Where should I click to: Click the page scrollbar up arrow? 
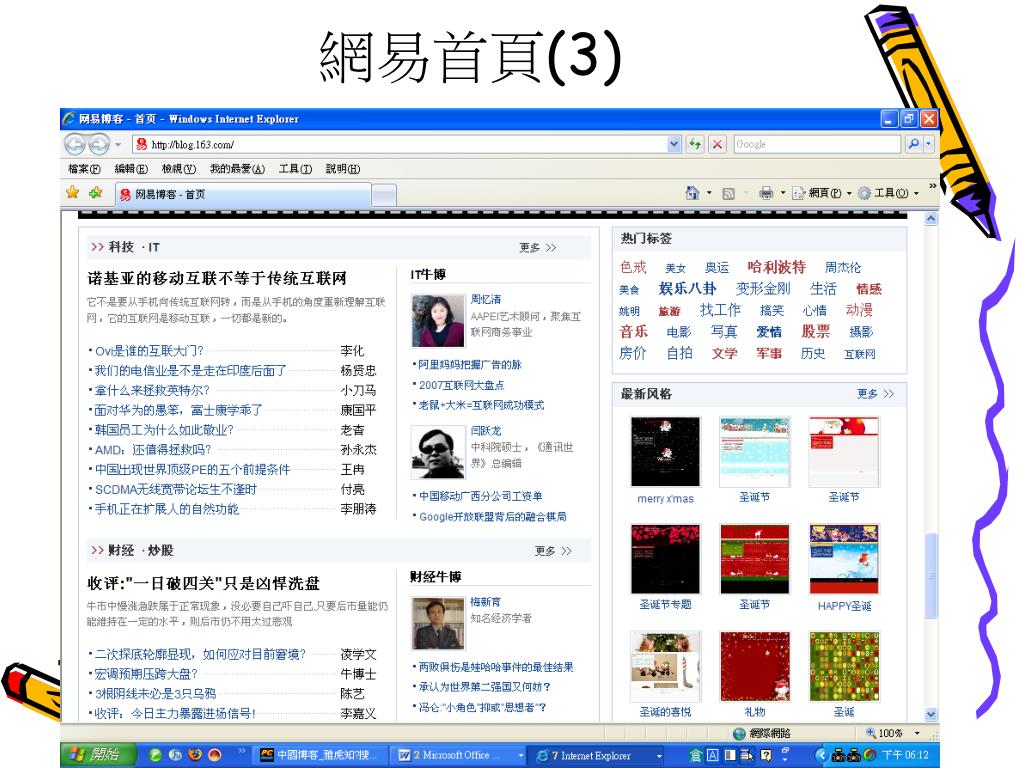[931, 219]
